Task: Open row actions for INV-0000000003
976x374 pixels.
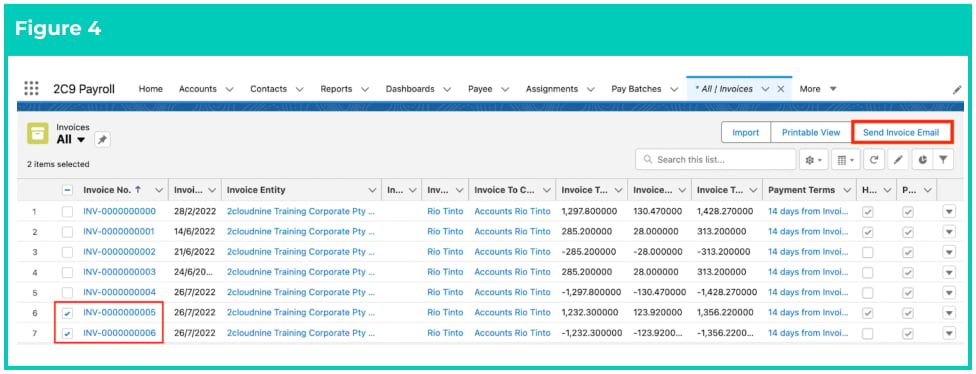Action: 949,273
